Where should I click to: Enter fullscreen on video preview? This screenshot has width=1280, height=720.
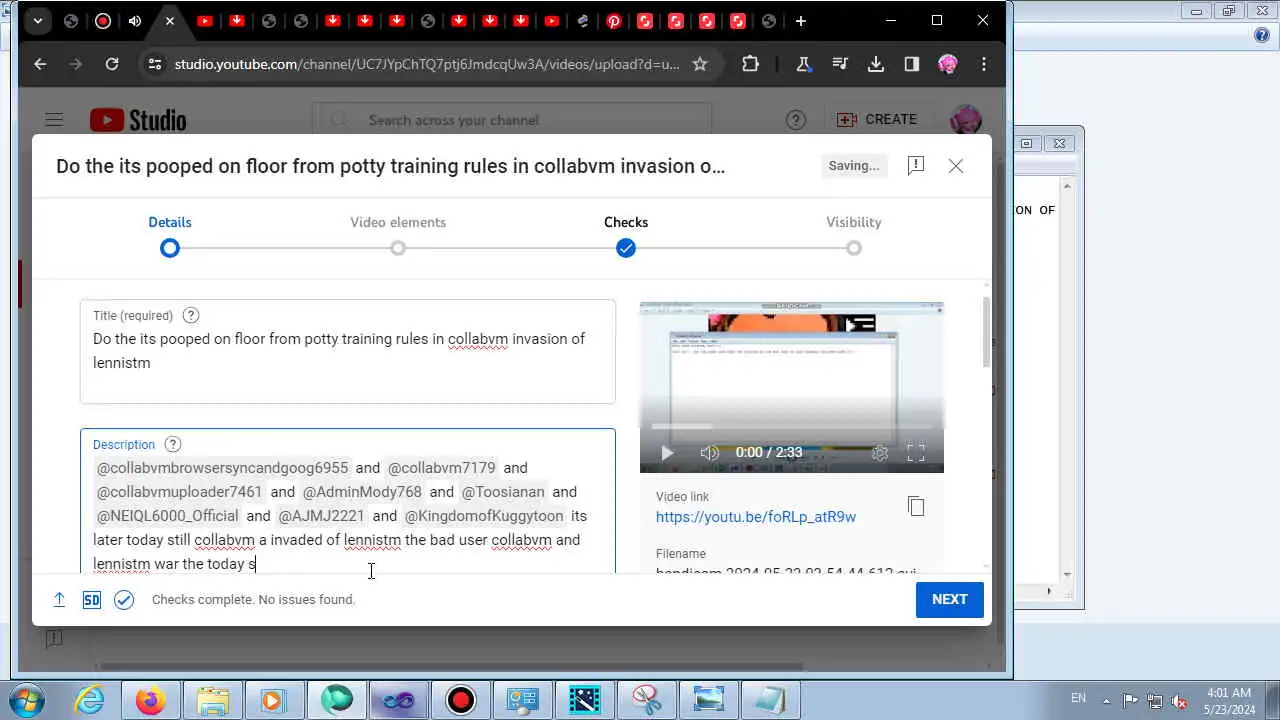click(916, 453)
